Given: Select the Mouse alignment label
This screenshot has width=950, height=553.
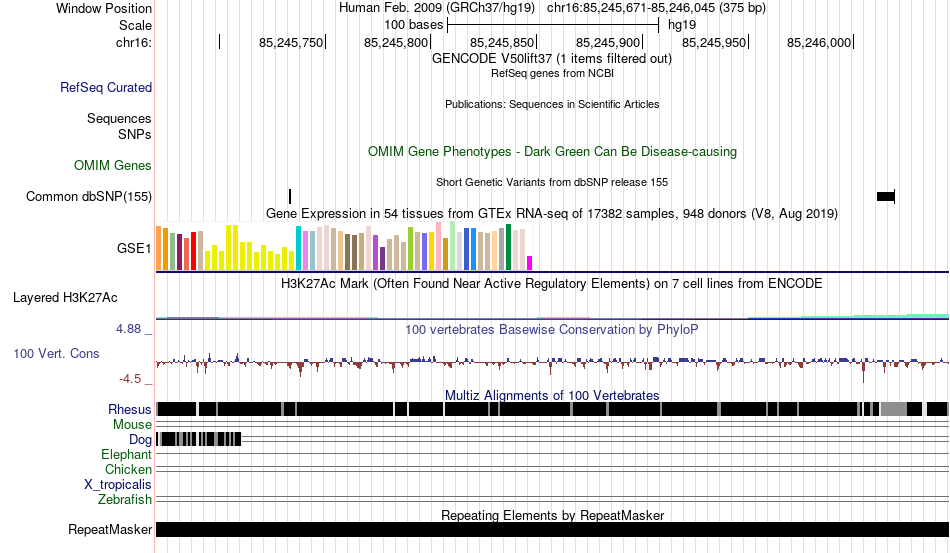Looking at the screenshot, I should pyautogui.click(x=132, y=425).
